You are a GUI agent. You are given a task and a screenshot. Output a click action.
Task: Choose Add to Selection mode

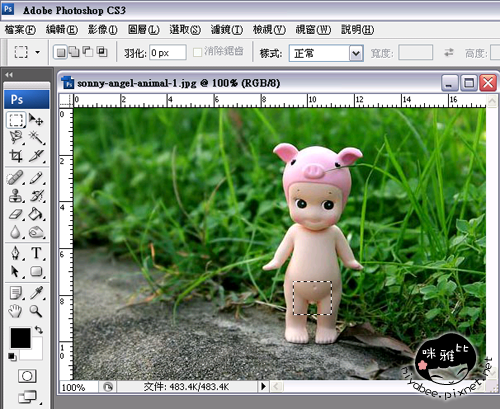point(74,52)
